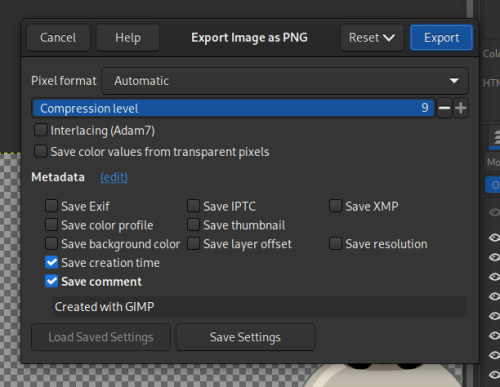Click the Export button
The height and width of the screenshot is (387, 500).
(x=441, y=38)
